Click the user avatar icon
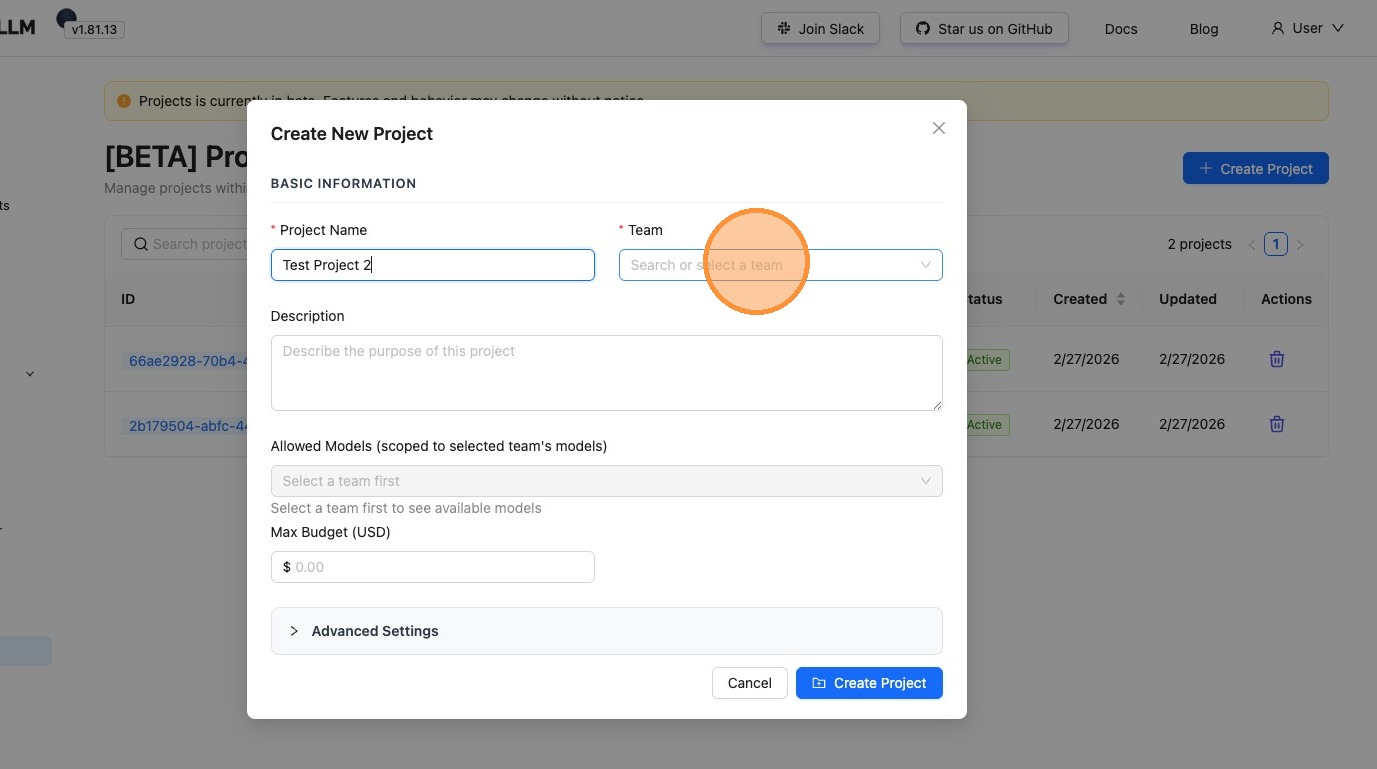This screenshot has width=1377, height=769. pyautogui.click(x=1277, y=29)
